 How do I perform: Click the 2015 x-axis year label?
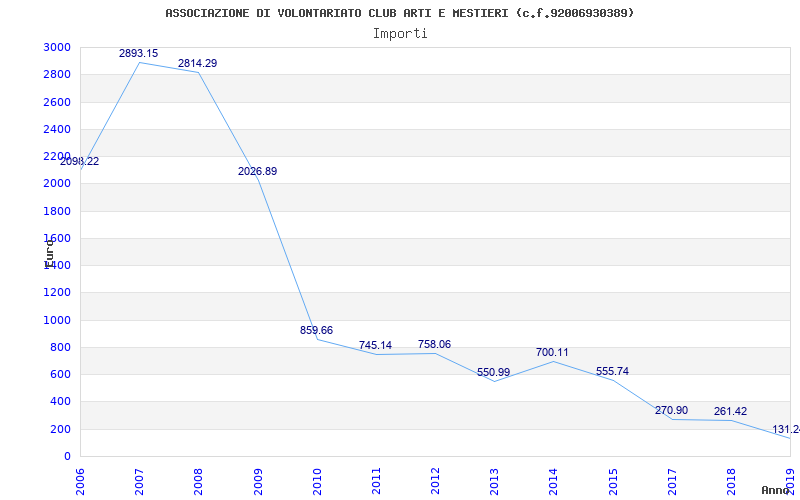[613, 481]
